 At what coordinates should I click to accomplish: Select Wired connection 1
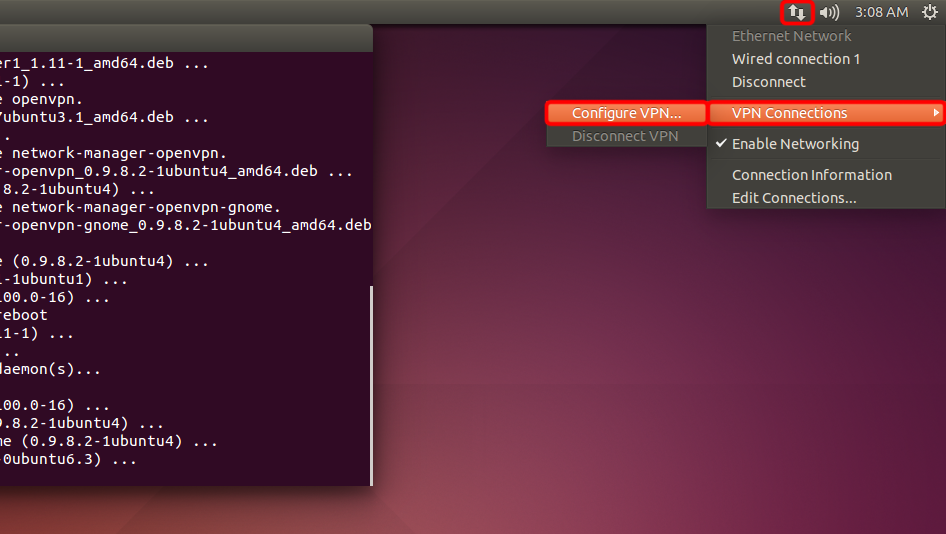tap(795, 59)
